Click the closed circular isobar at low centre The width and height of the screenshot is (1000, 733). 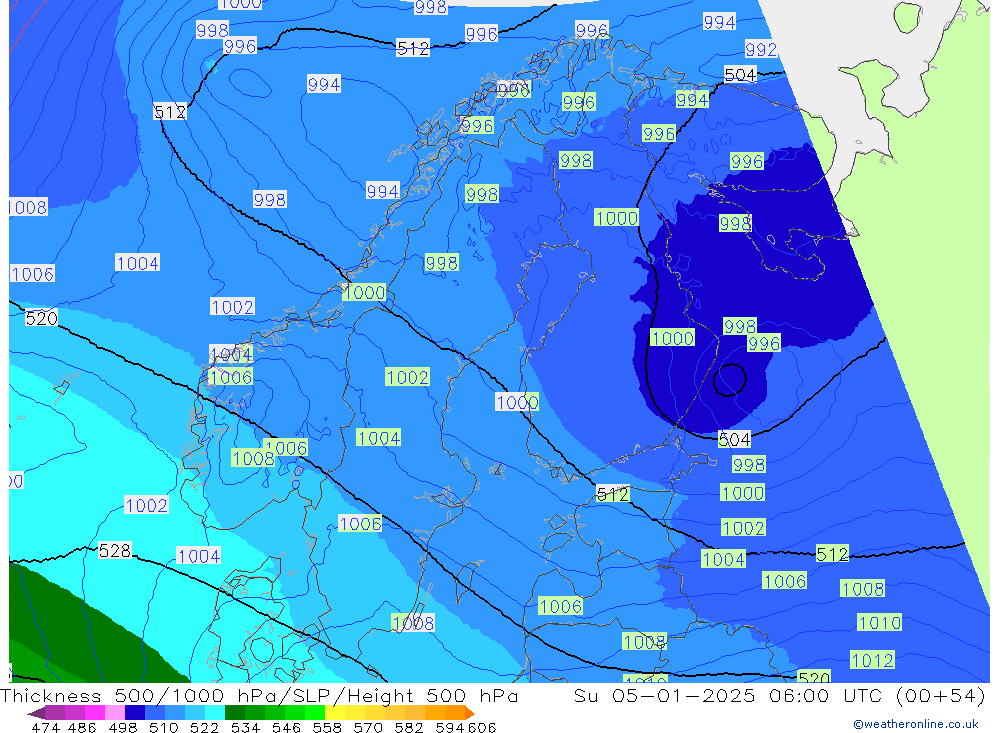(730, 380)
